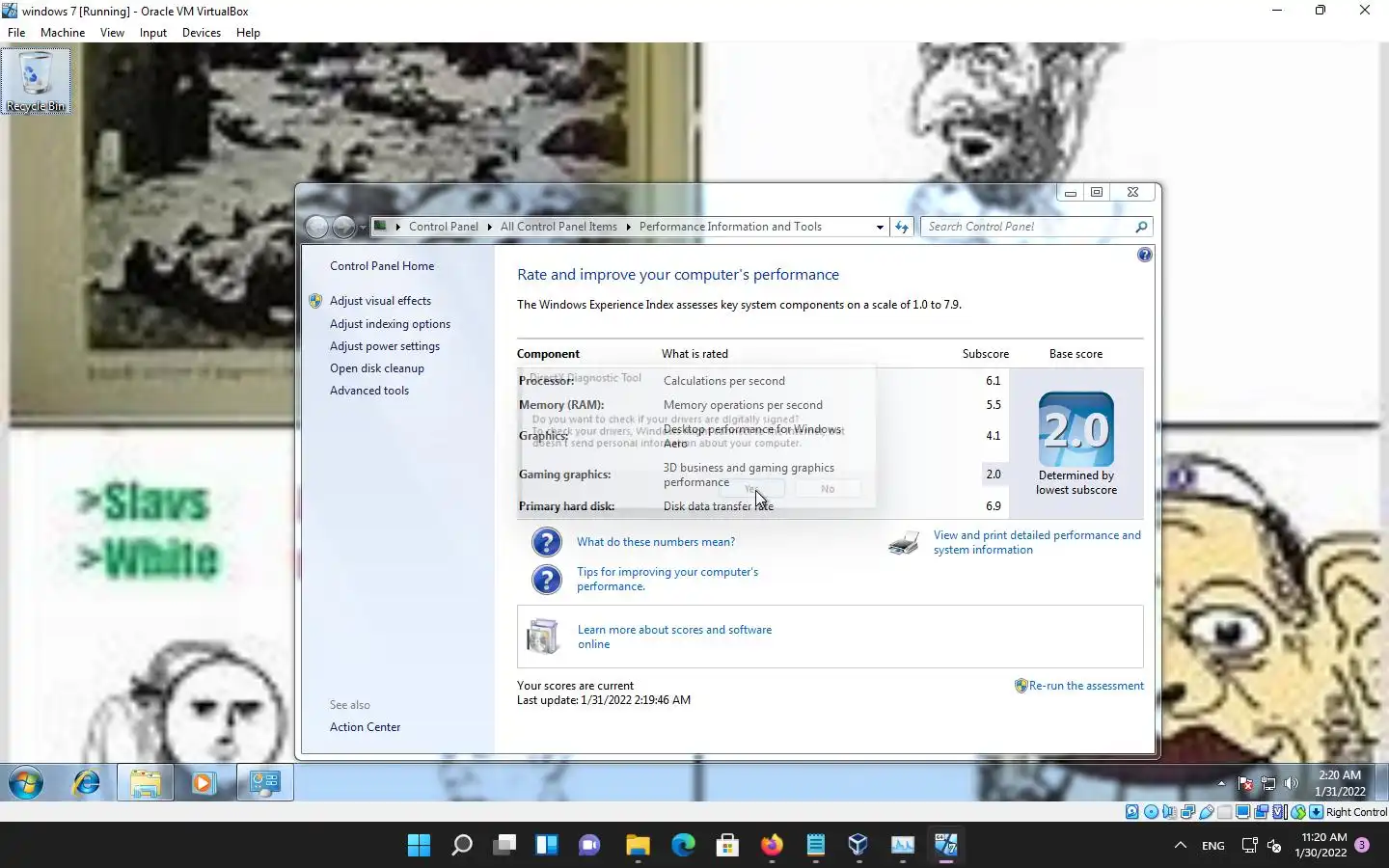The image size is (1389, 868).
Task: Open Action Center link
Action: click(x=365, y=727)
